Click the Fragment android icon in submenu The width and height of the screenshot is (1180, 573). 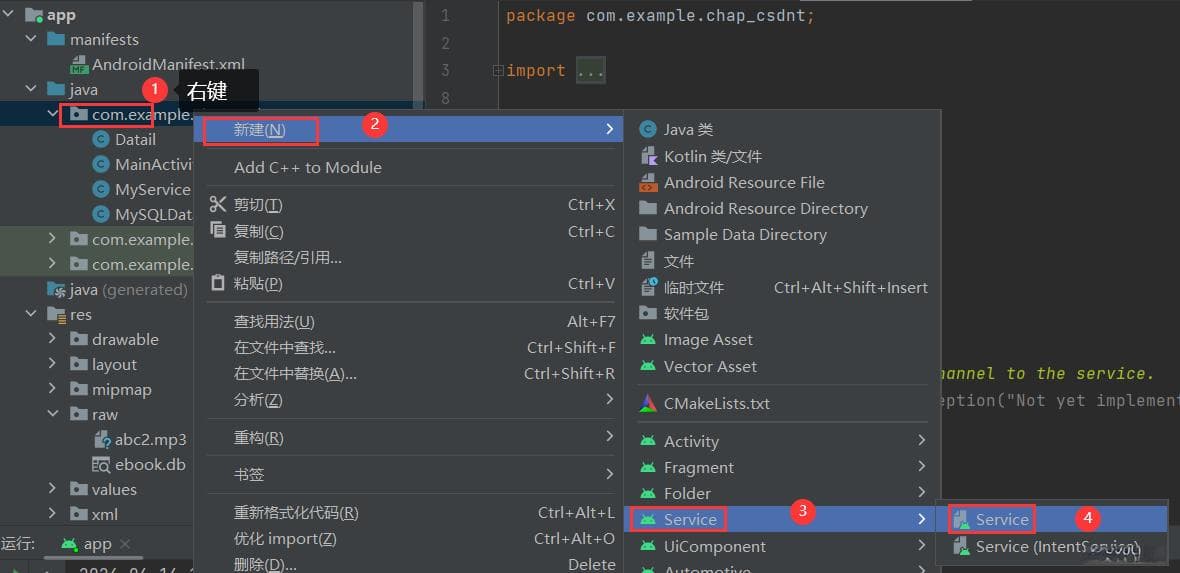pyautogui.click(x=647, y=467)
